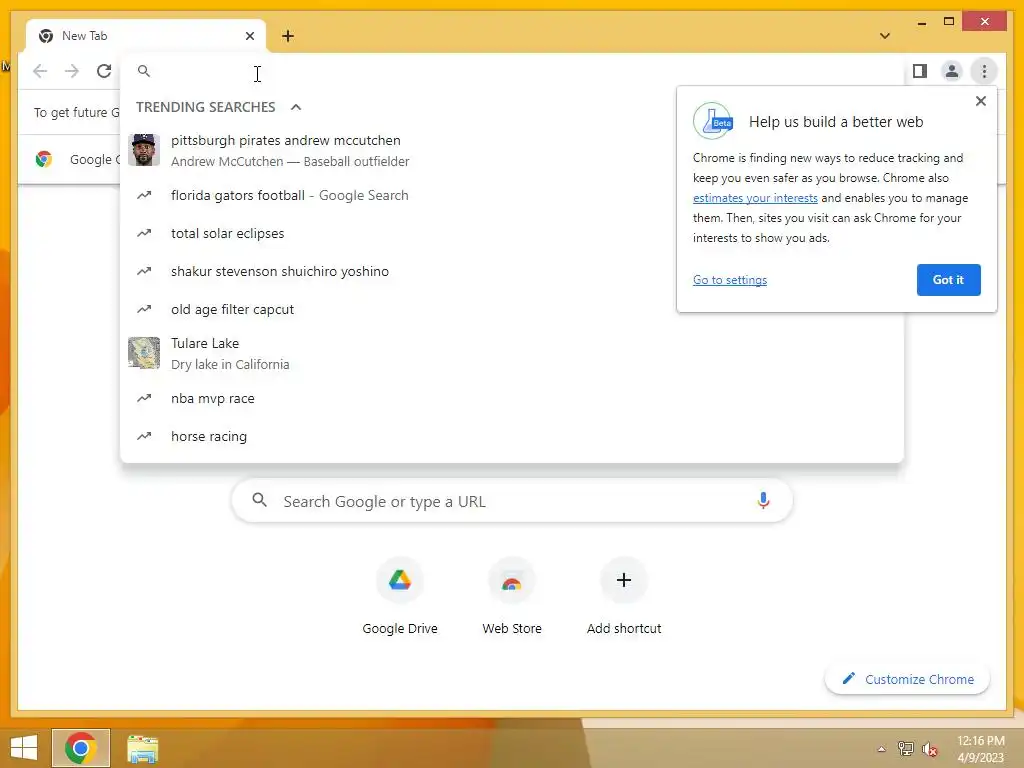1024x768 pixels.
Task: Open Chrome's three-dot menu
Action: tap(984, 71)
